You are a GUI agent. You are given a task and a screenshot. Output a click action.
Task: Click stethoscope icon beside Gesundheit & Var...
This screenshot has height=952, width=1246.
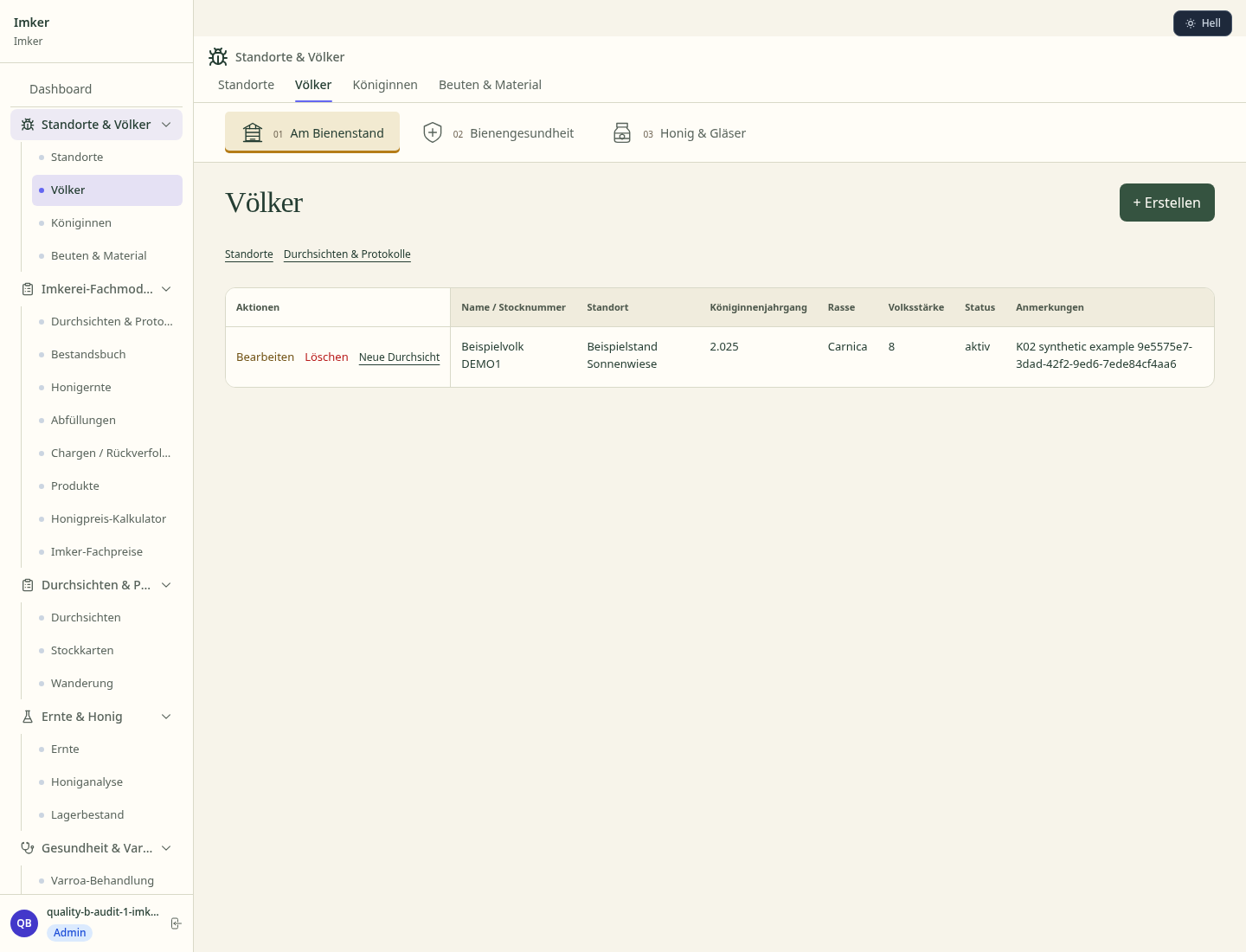[28, 848]
